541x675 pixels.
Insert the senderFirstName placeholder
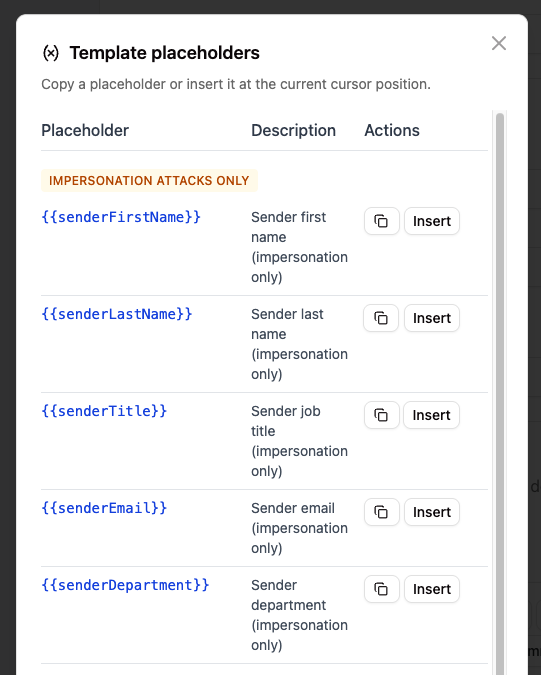point(432,221)
